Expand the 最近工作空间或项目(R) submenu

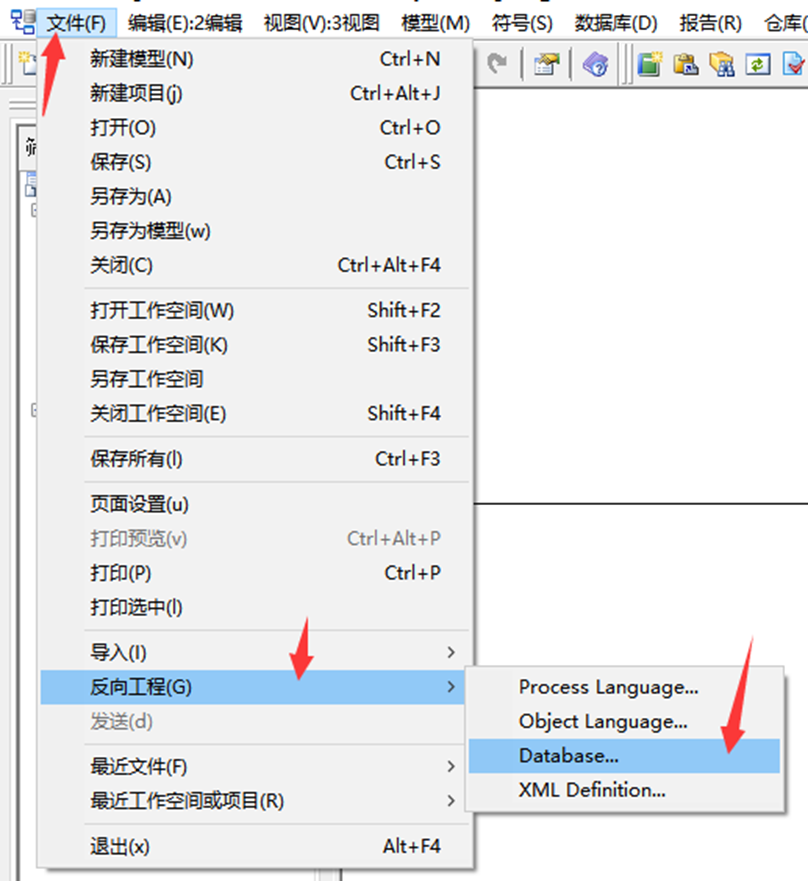[255, 801]
